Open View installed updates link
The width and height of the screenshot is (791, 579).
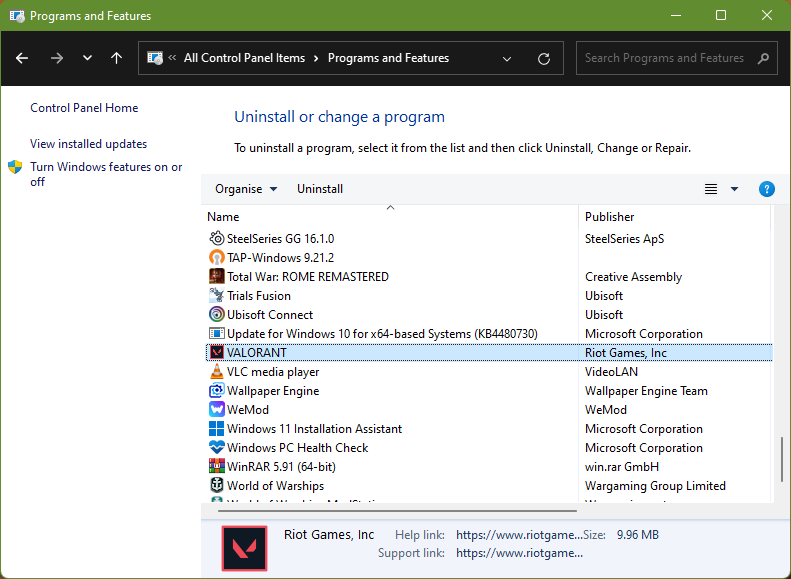[88, 144]
